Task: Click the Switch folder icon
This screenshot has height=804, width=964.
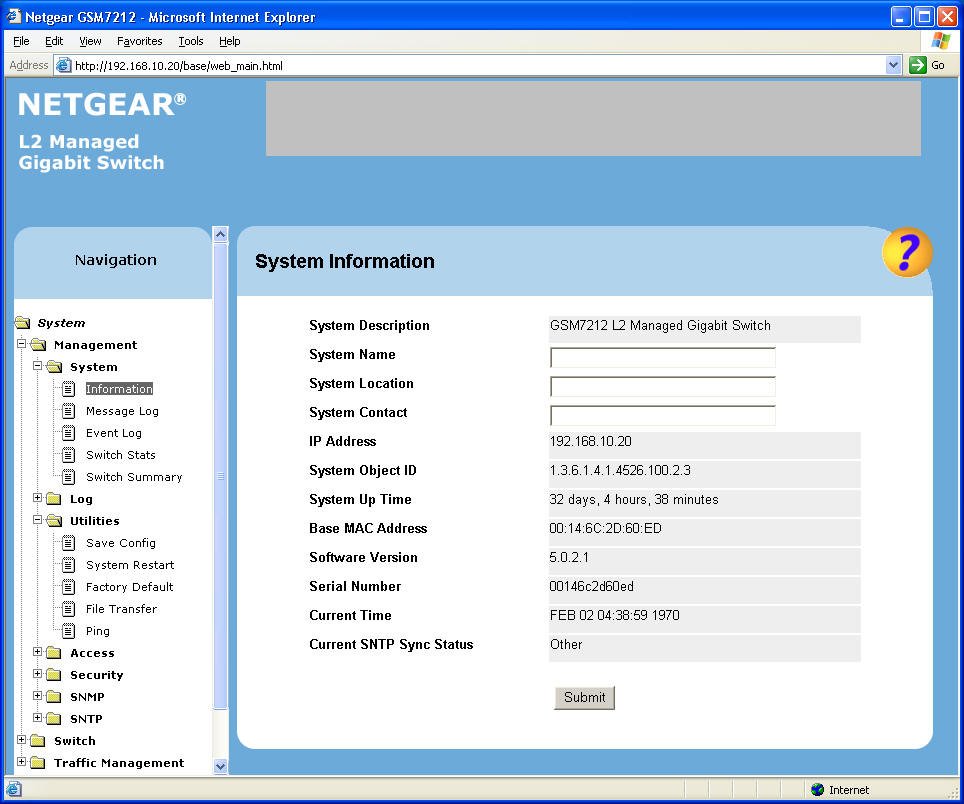Action: [38, 741]
